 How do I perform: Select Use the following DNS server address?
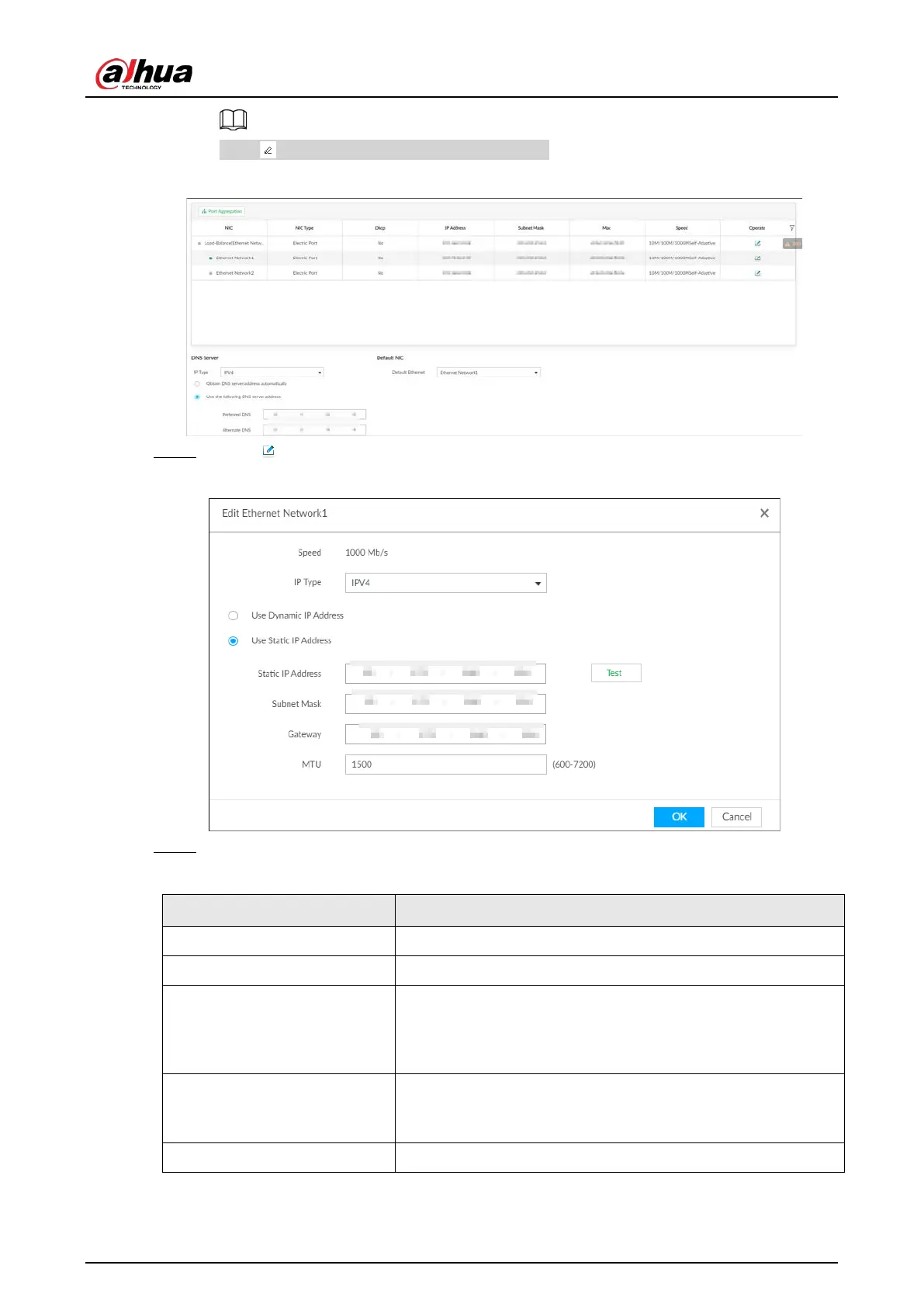[197, 397]
